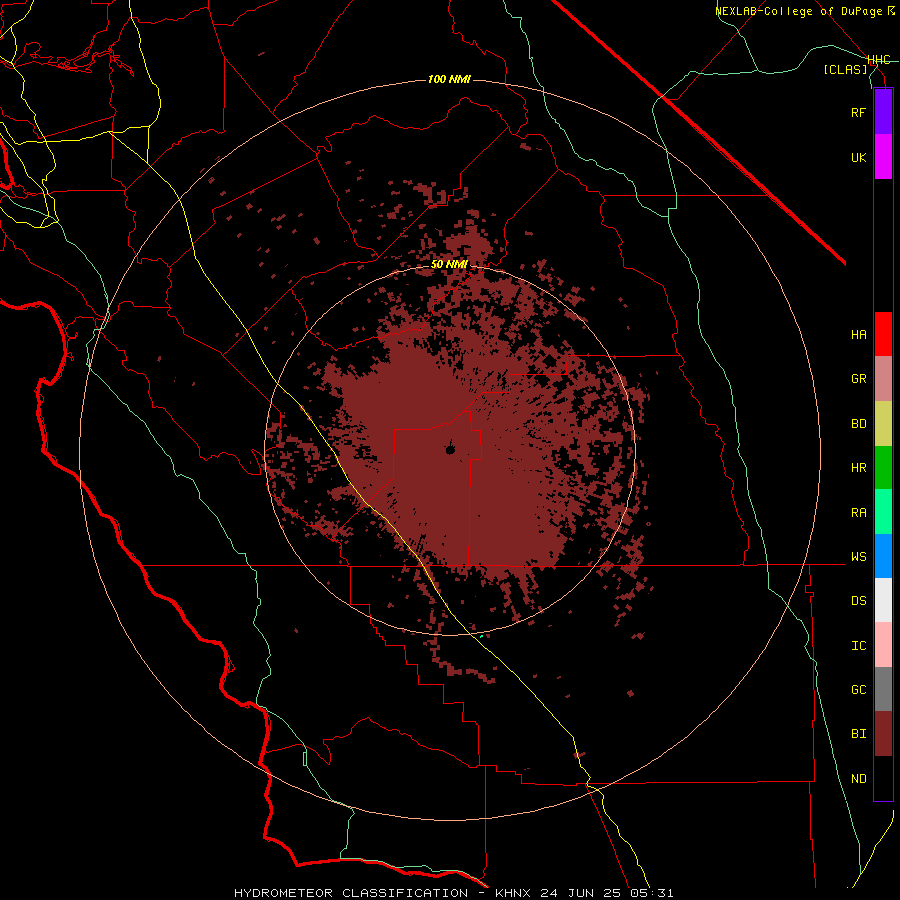Screen dimensions: 900x900
Task: Click the IC legend label
Action: click(x=858, y=646)
